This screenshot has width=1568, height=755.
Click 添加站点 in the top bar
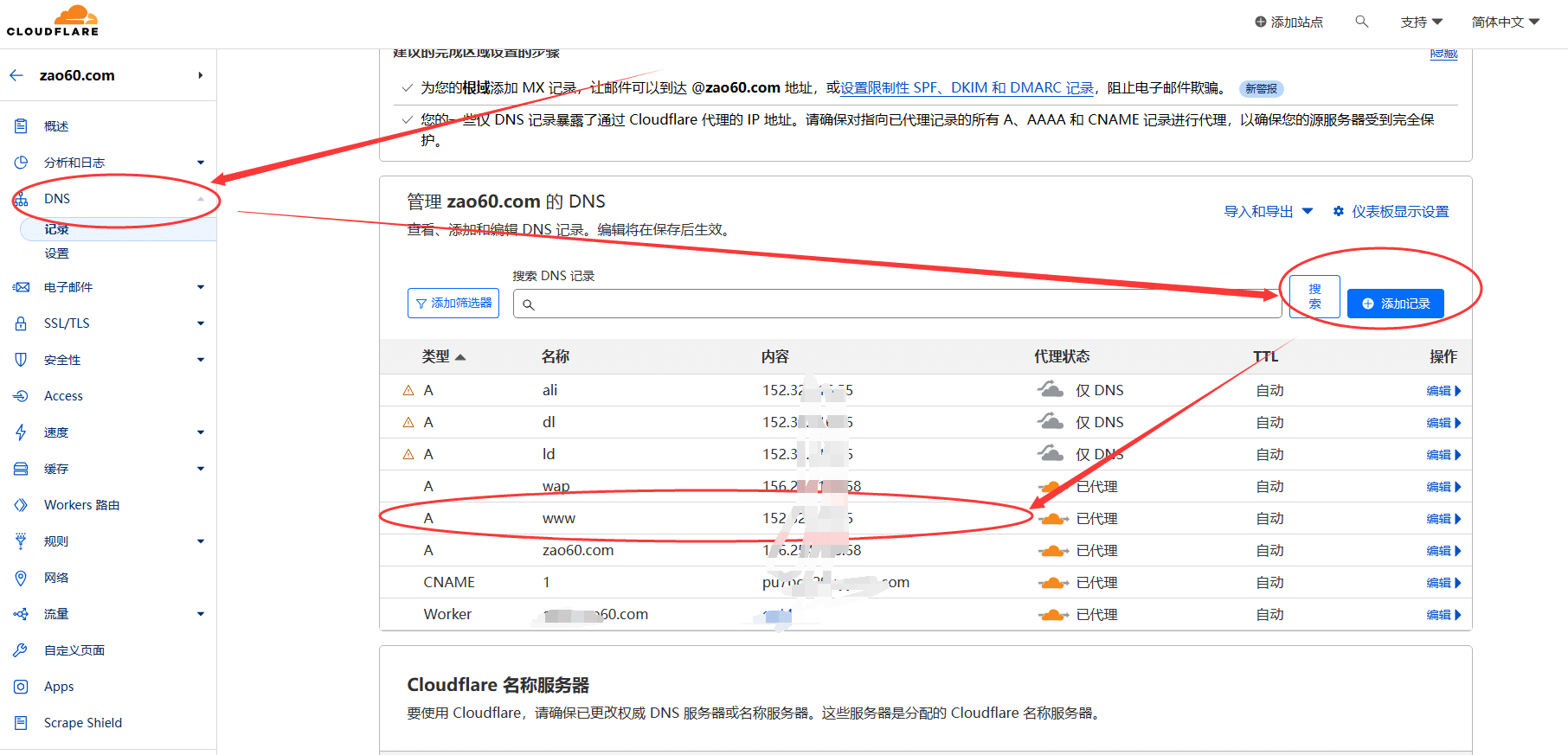click(x=1288, y=22)
